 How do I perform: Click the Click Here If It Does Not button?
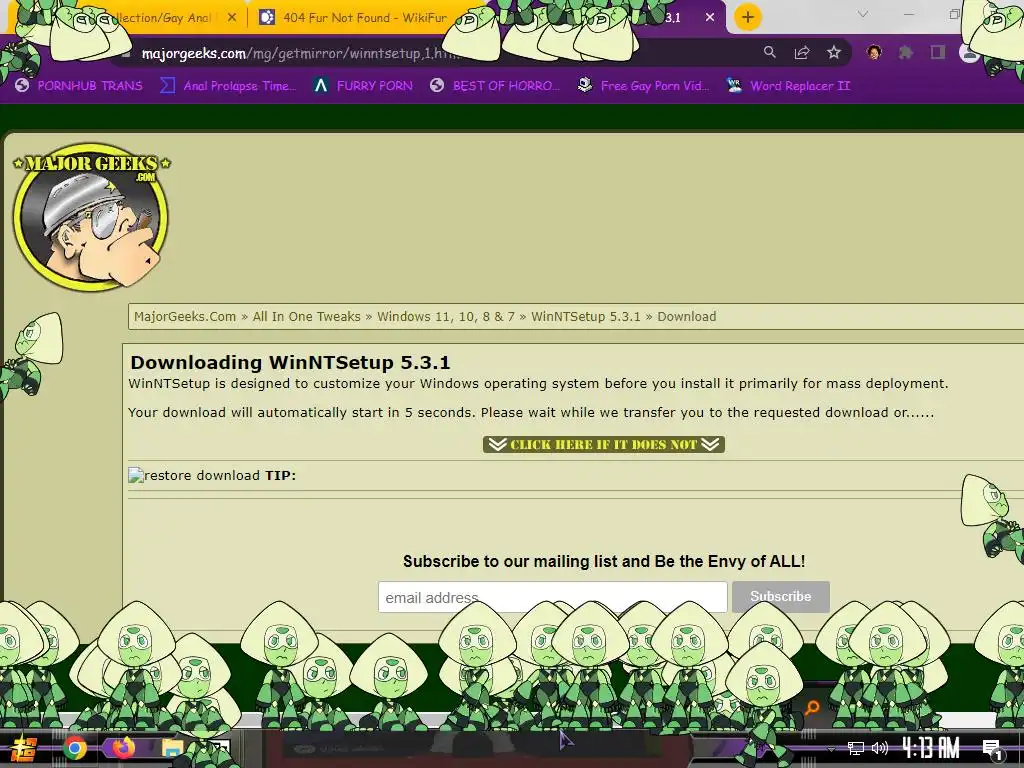tap(604, 445)
